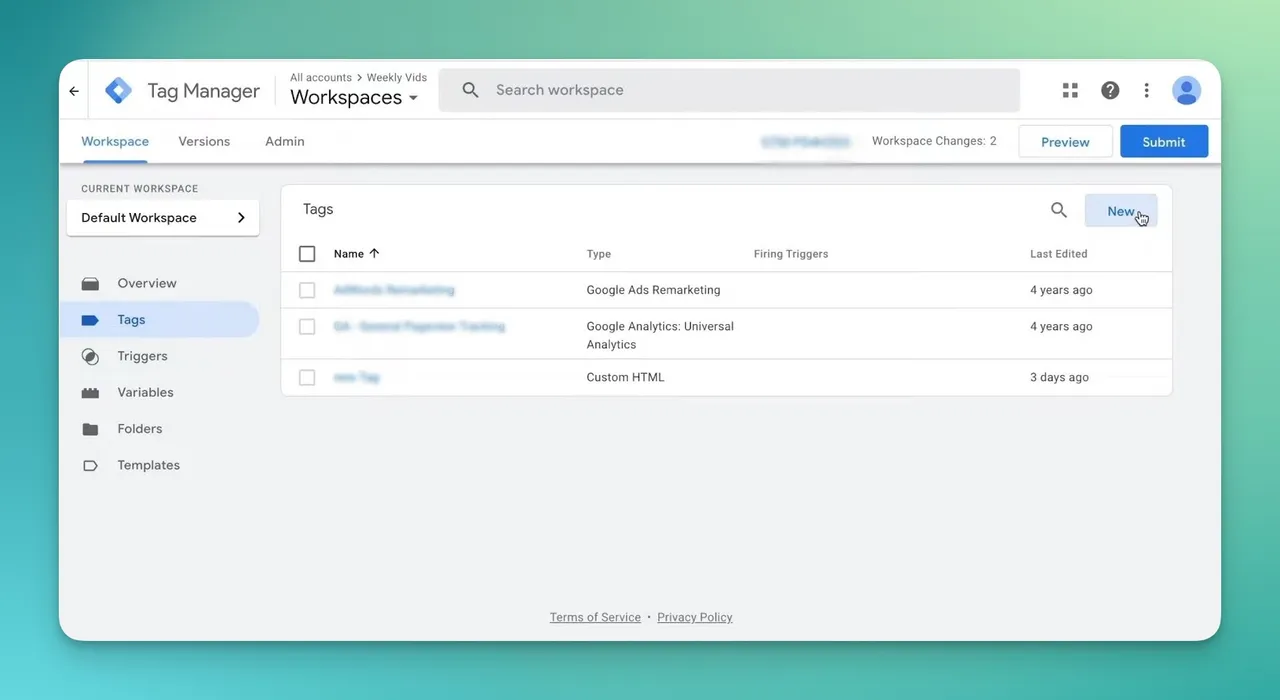Image resolution: width=1280 pixels, height=700 pixels.
Task: Click the Firing Triggers column header
Action: (x=791, y=254)
